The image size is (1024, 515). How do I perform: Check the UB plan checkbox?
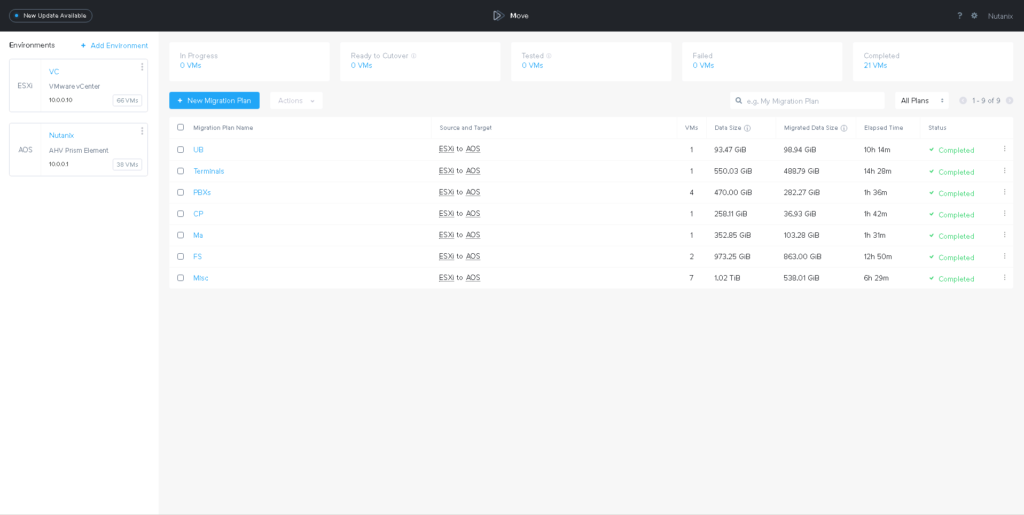180,149
